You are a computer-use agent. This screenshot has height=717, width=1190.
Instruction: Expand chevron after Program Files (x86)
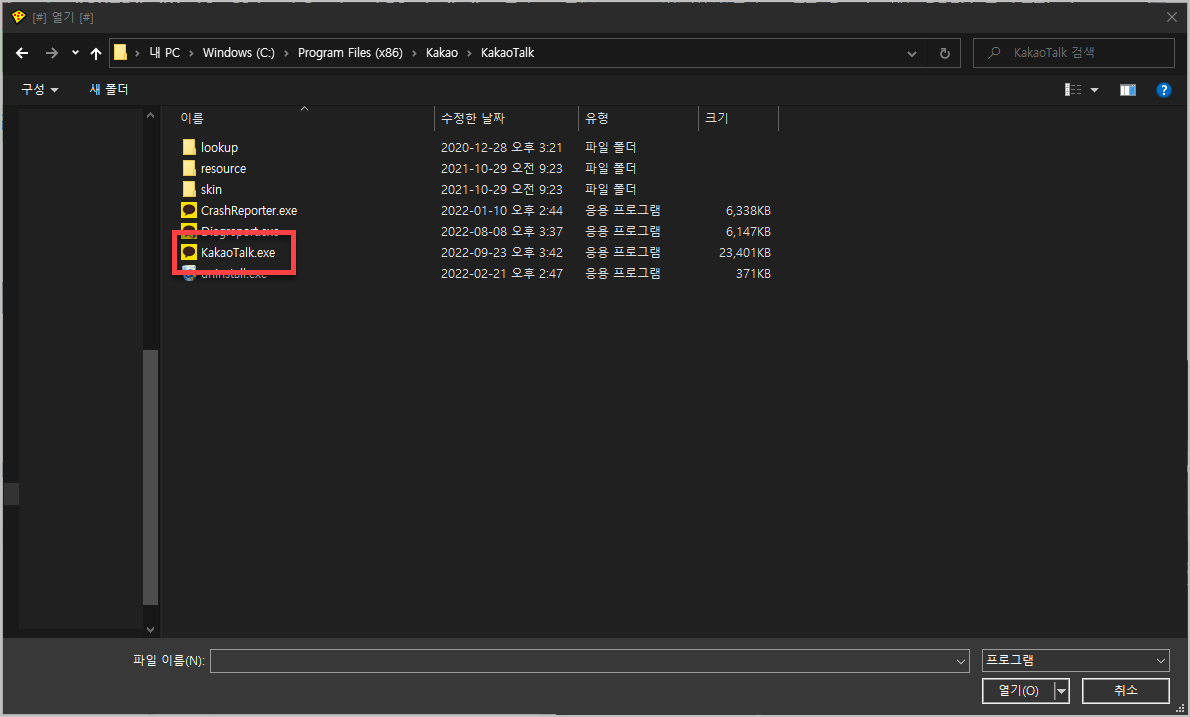click(x=414, y=53)
